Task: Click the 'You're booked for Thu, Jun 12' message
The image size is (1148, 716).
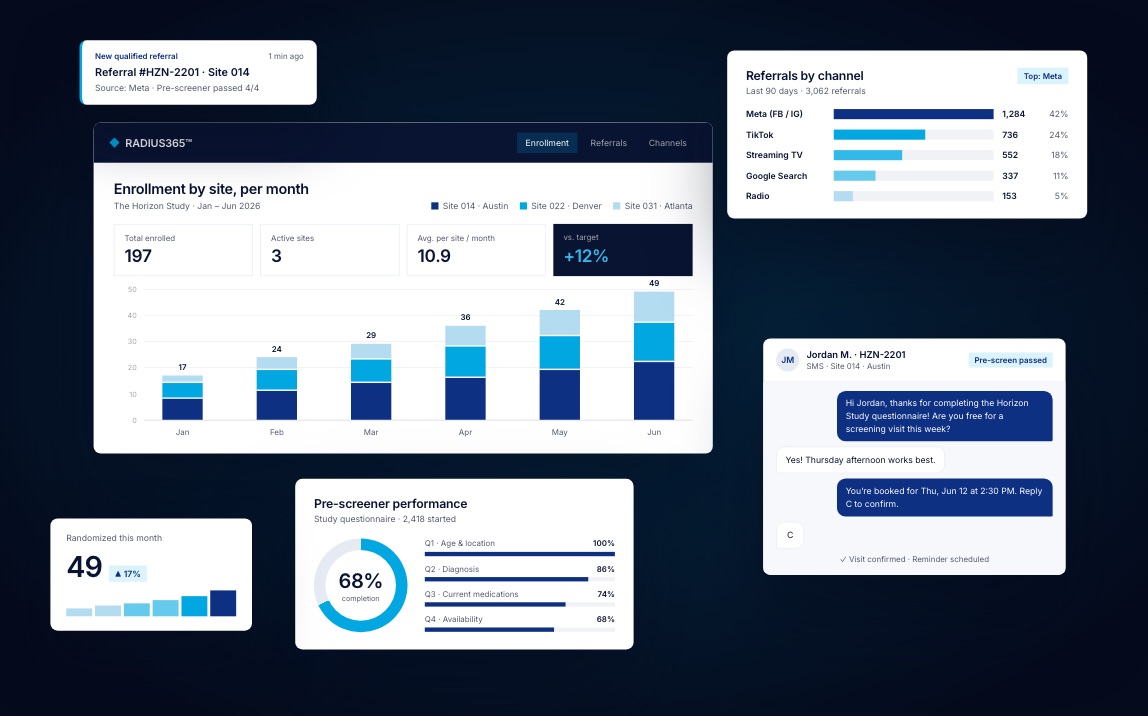Action: coord(944,497)
